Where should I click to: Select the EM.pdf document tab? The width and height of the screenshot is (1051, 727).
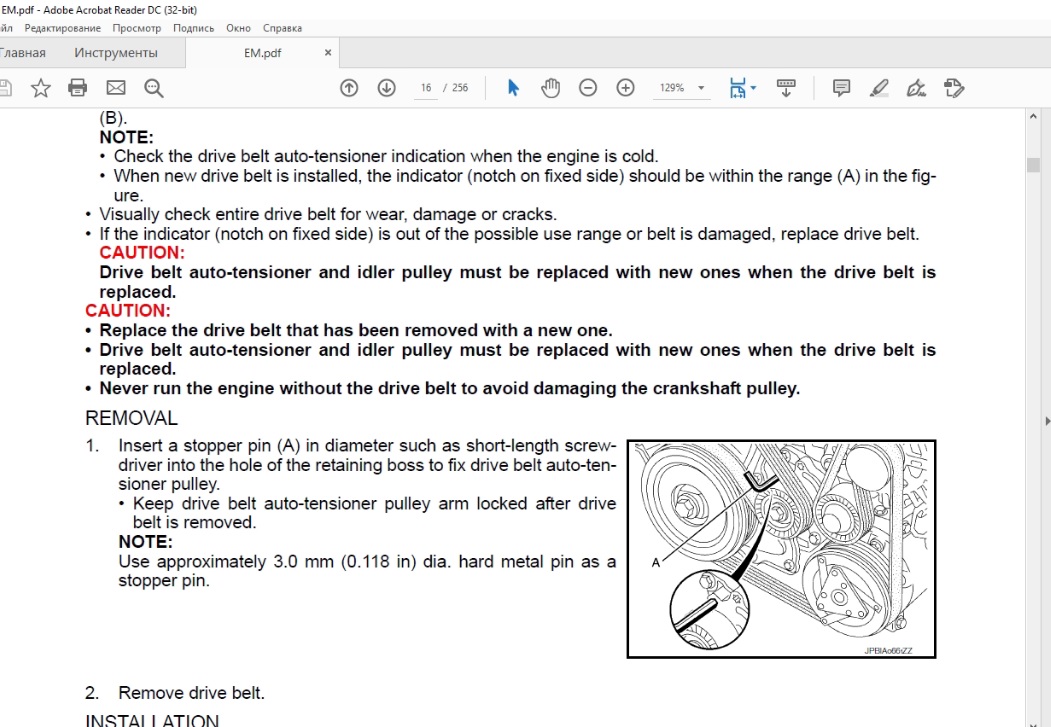[262, 53]
